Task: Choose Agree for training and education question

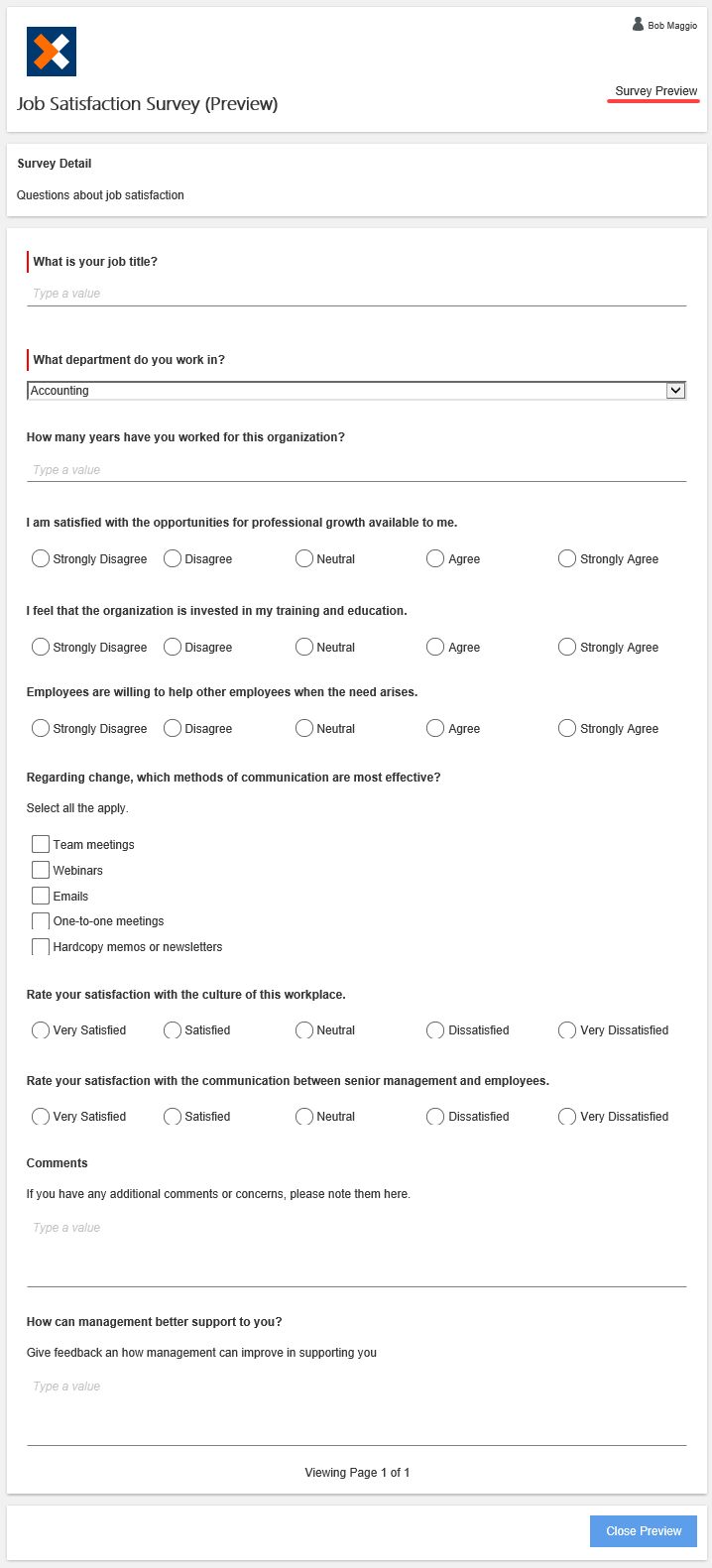Action: [434, 647]
